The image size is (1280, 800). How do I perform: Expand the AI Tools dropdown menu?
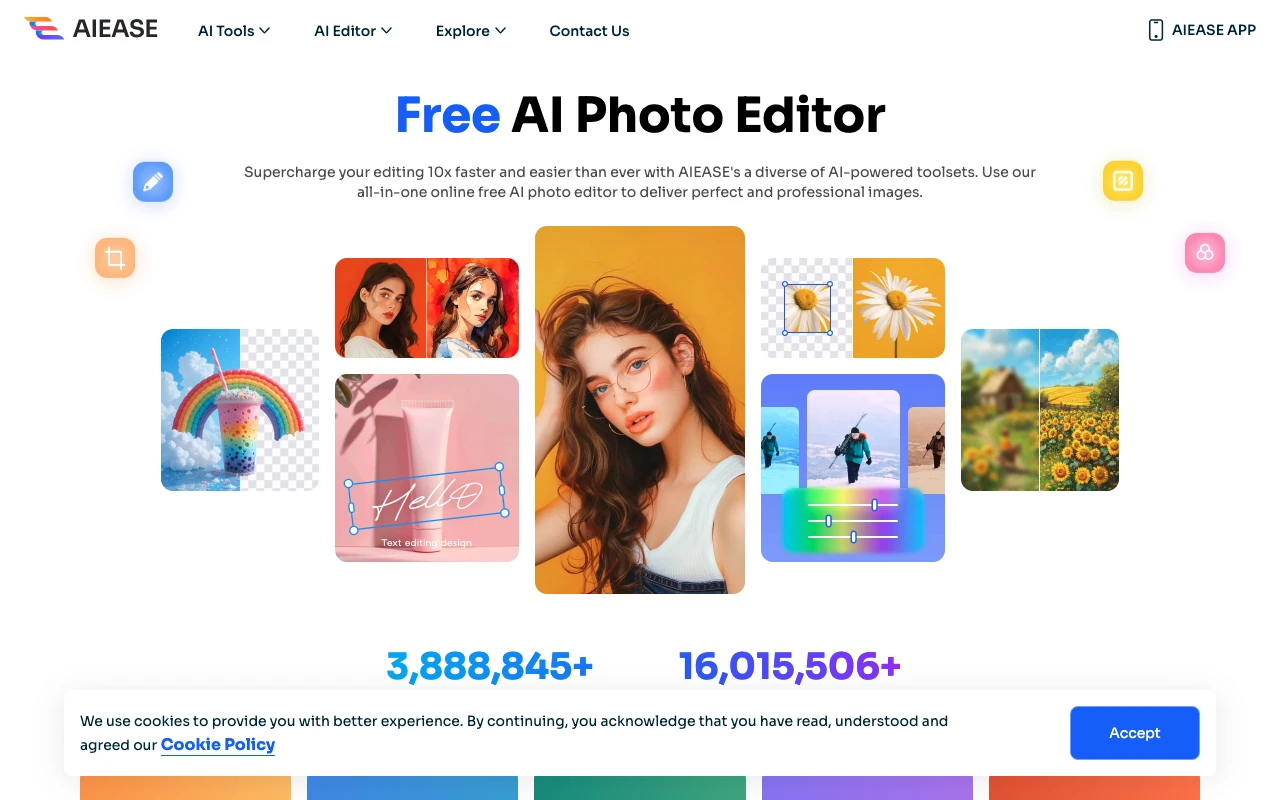234,31
